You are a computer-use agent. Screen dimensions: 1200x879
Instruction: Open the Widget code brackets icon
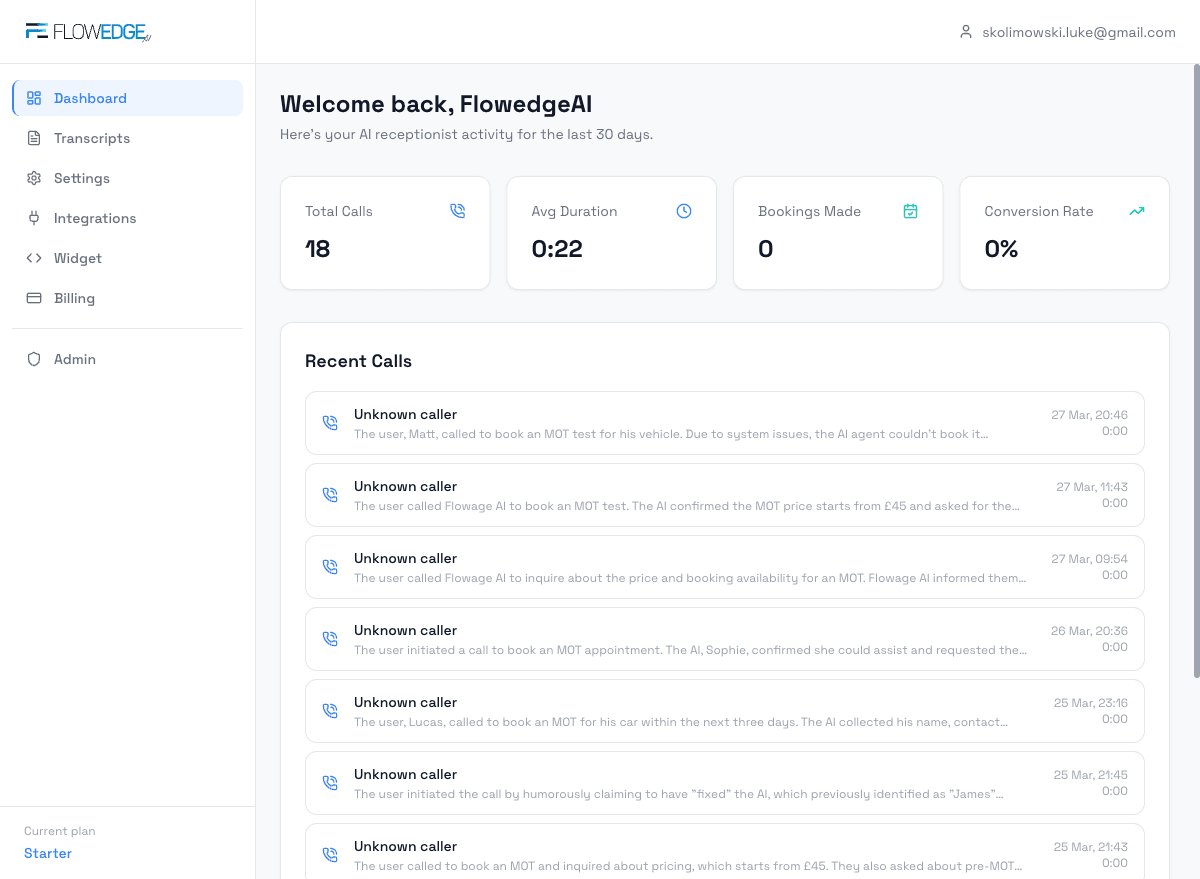(33, 258)
